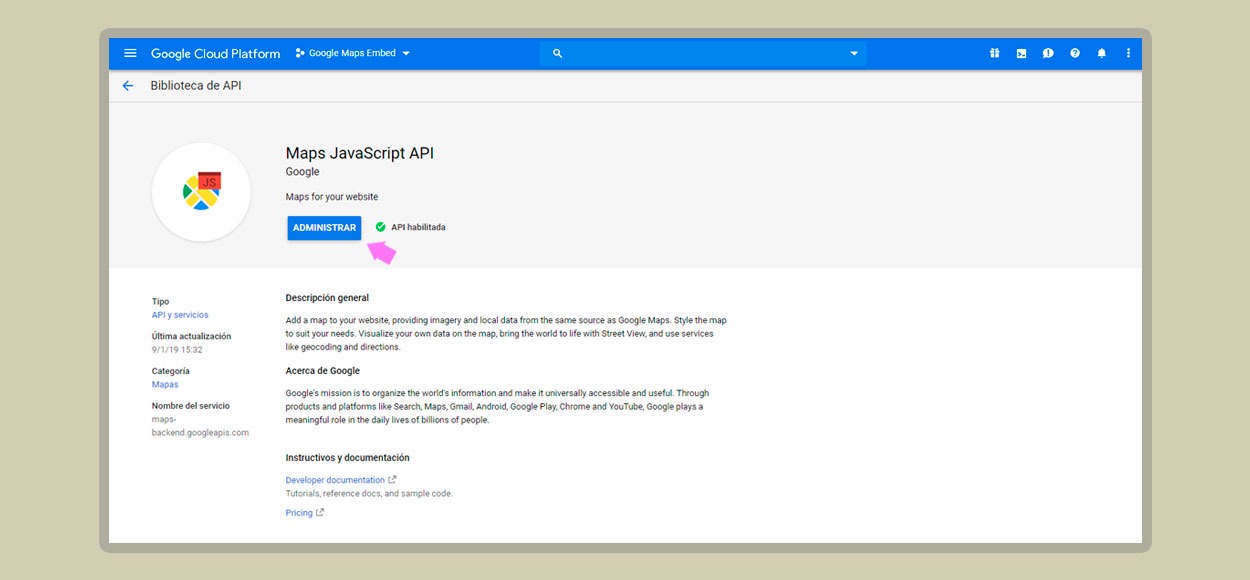Click external link icon beside Developer documentation
The height and width of the screenshot is (580, 1250).
392,480
